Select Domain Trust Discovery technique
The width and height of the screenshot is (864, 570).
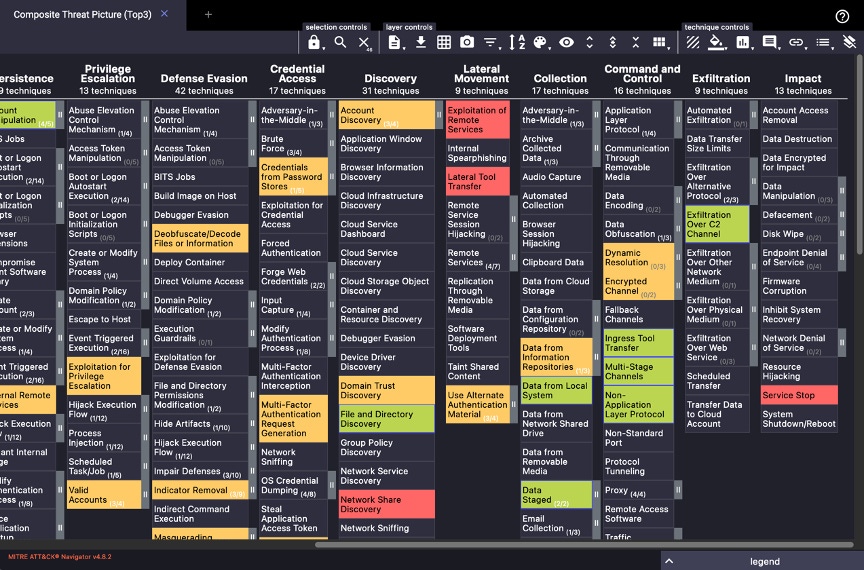tap(386, 390)
